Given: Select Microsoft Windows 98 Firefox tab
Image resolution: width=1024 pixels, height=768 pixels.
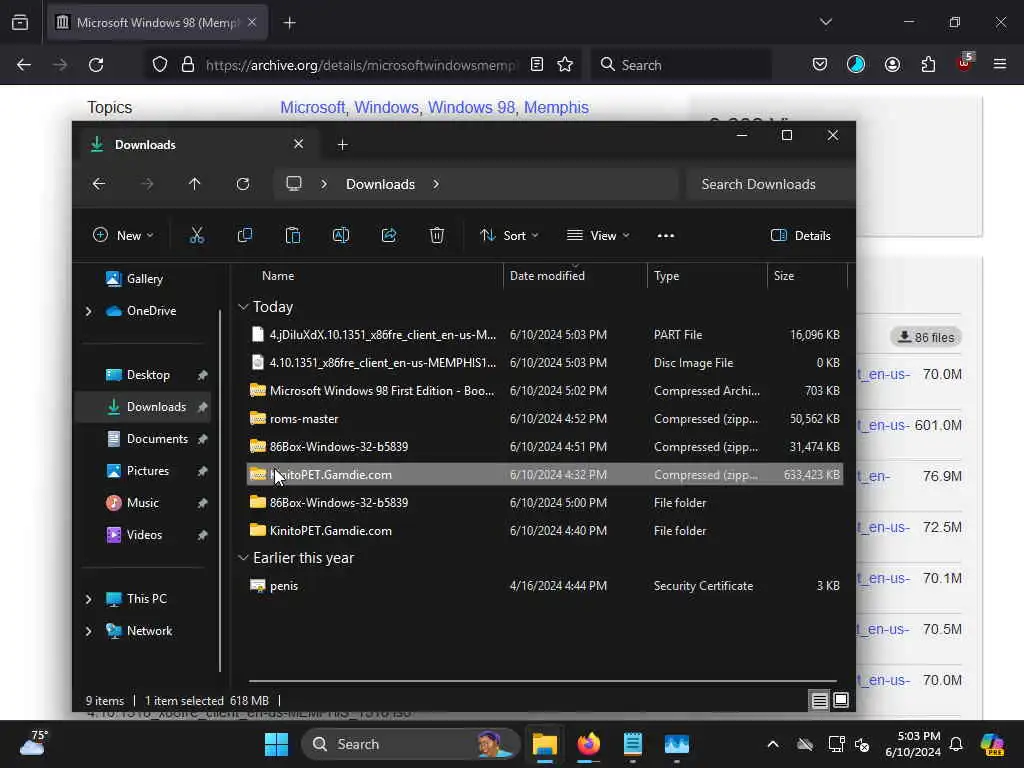Looking at the screenshot, I should (x=157, y=22).
